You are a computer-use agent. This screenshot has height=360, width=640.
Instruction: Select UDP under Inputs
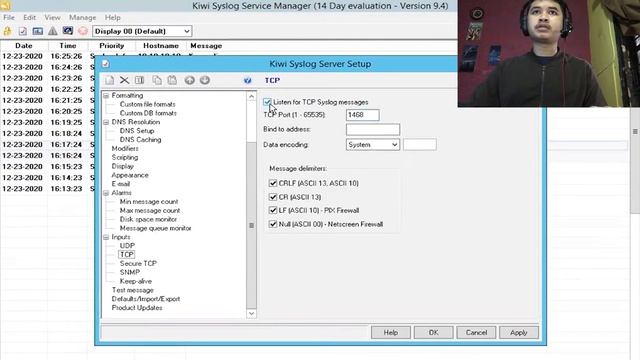[x=127, y=246]
